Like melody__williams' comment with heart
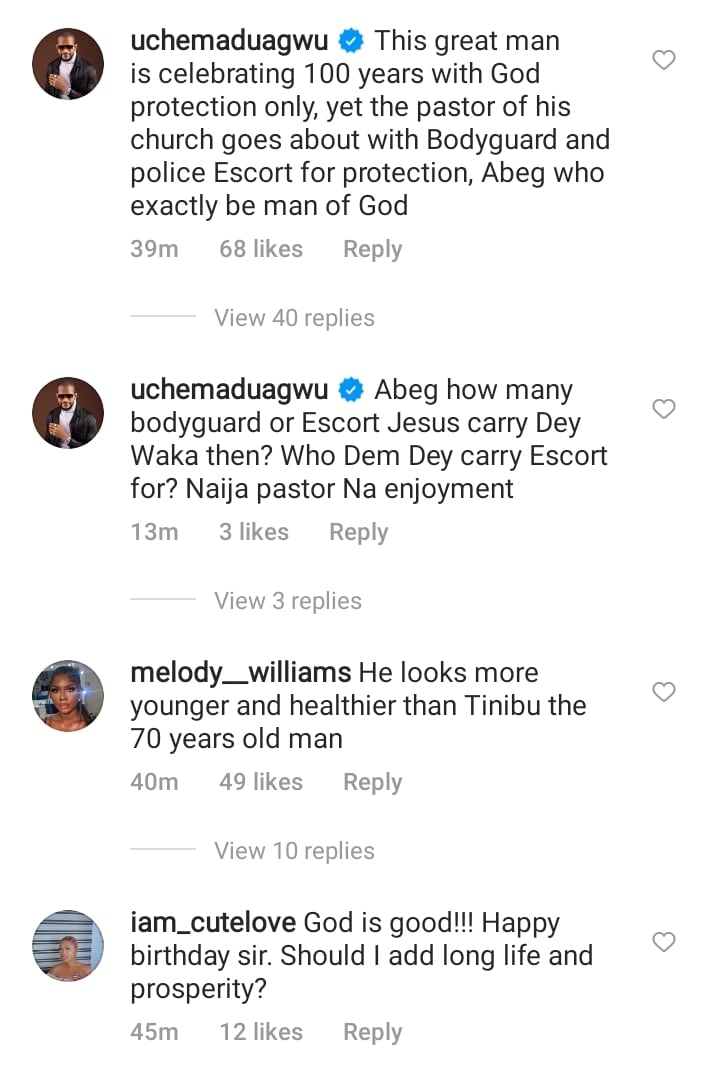The width and height of the screenshot is (720, 1071). point(664,692)
